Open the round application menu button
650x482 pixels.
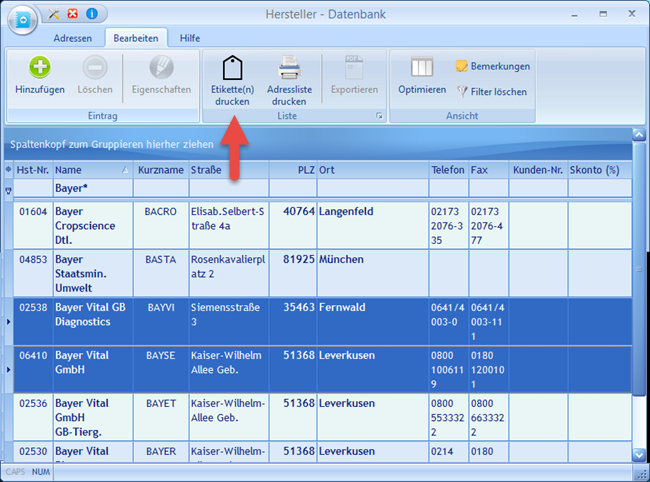coord(24,18)
